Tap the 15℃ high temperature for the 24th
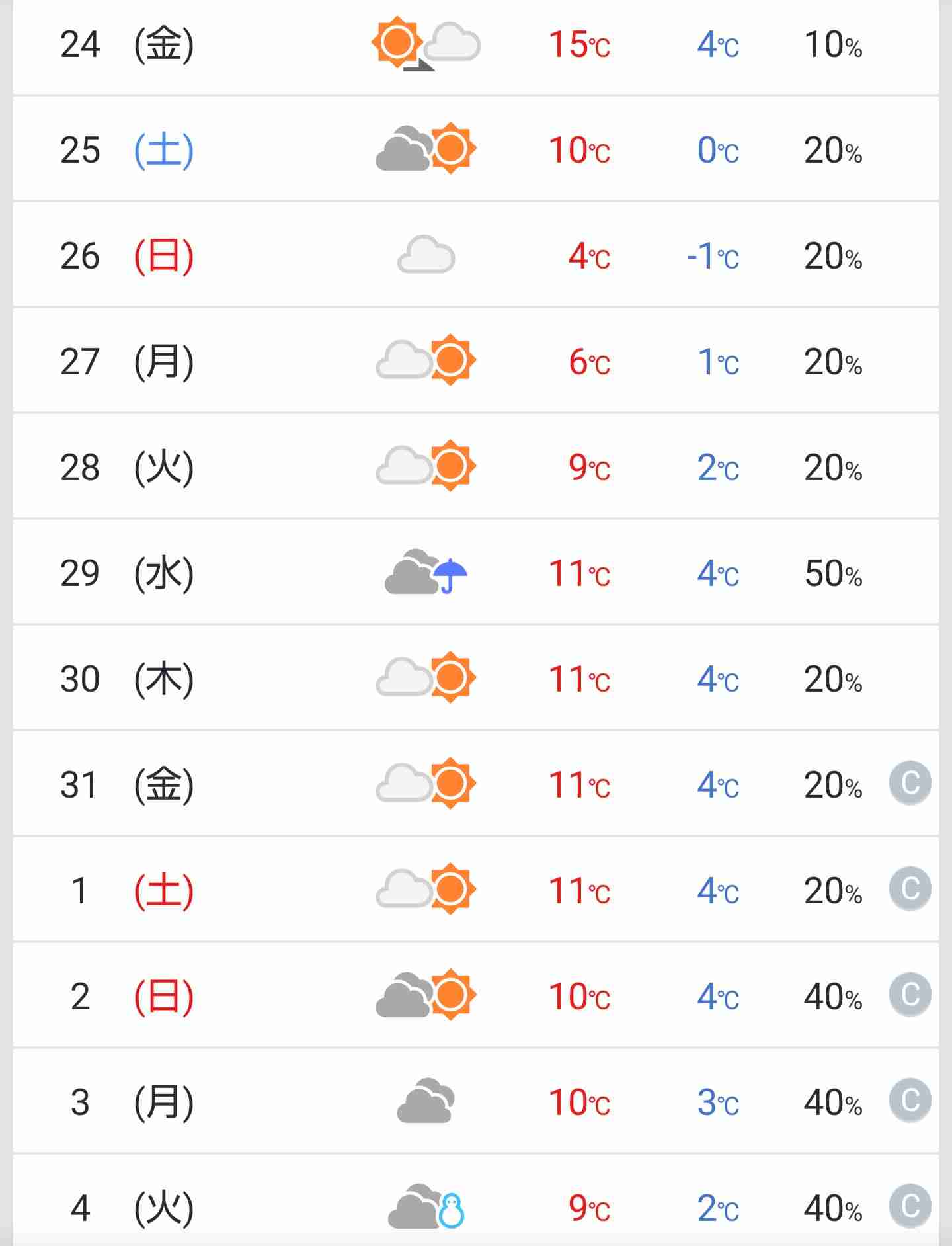Image resolution: width=952 pixels, height=1246 pixels. click(579, 45)
